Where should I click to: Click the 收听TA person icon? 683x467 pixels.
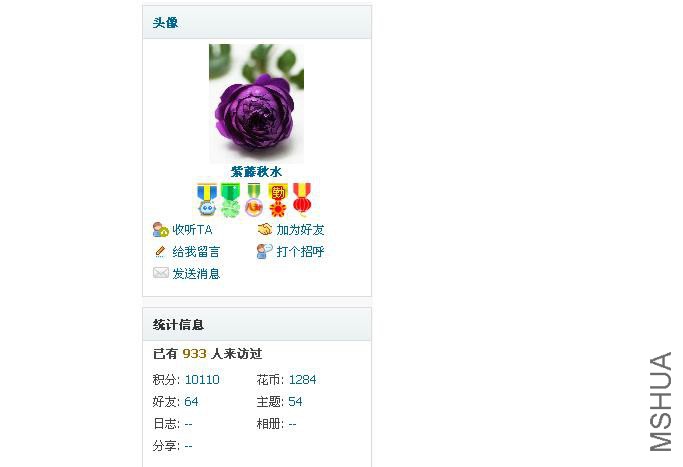coord(160,230)
